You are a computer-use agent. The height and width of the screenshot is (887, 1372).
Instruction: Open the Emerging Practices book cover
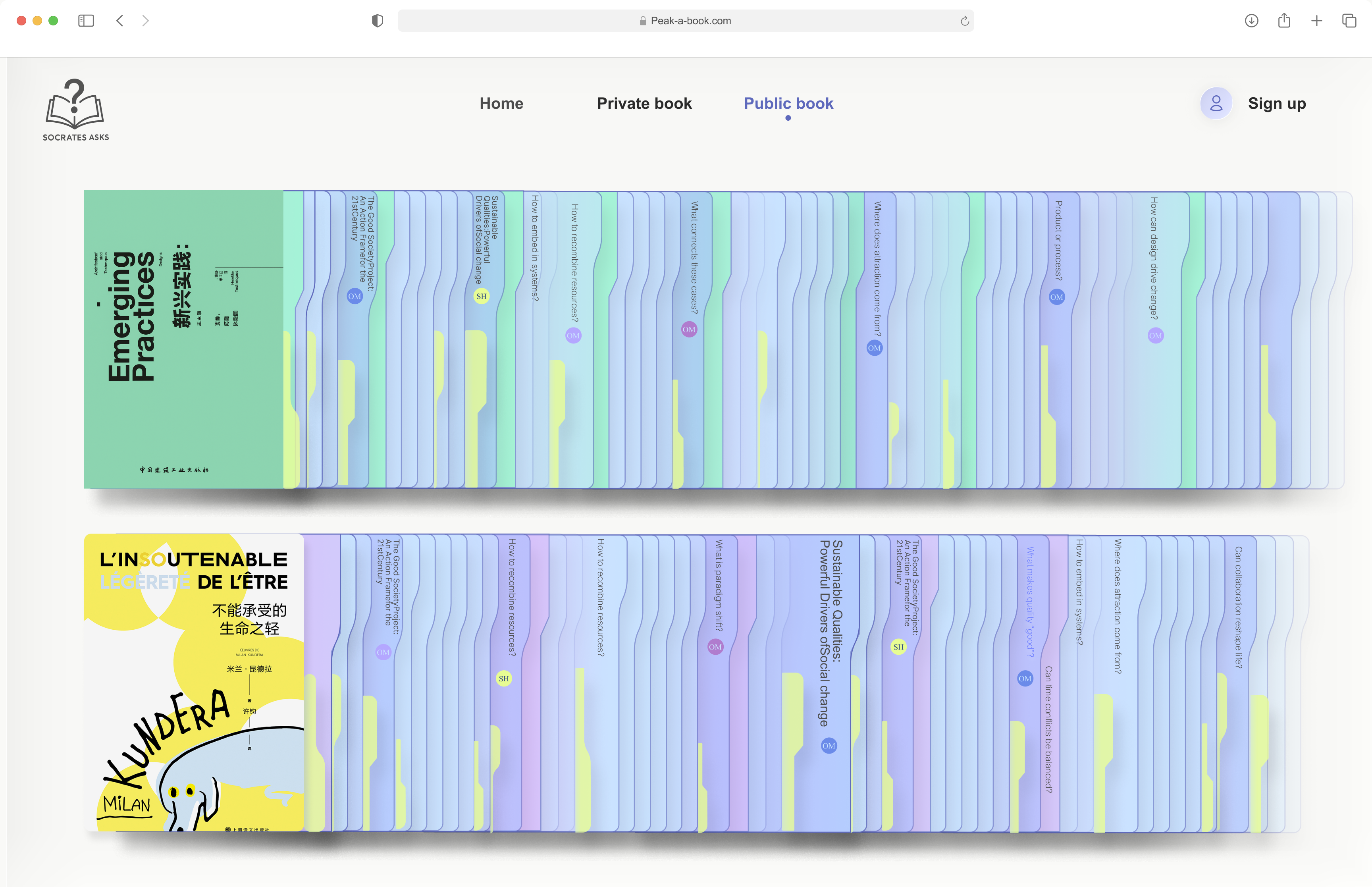[184, 339]
